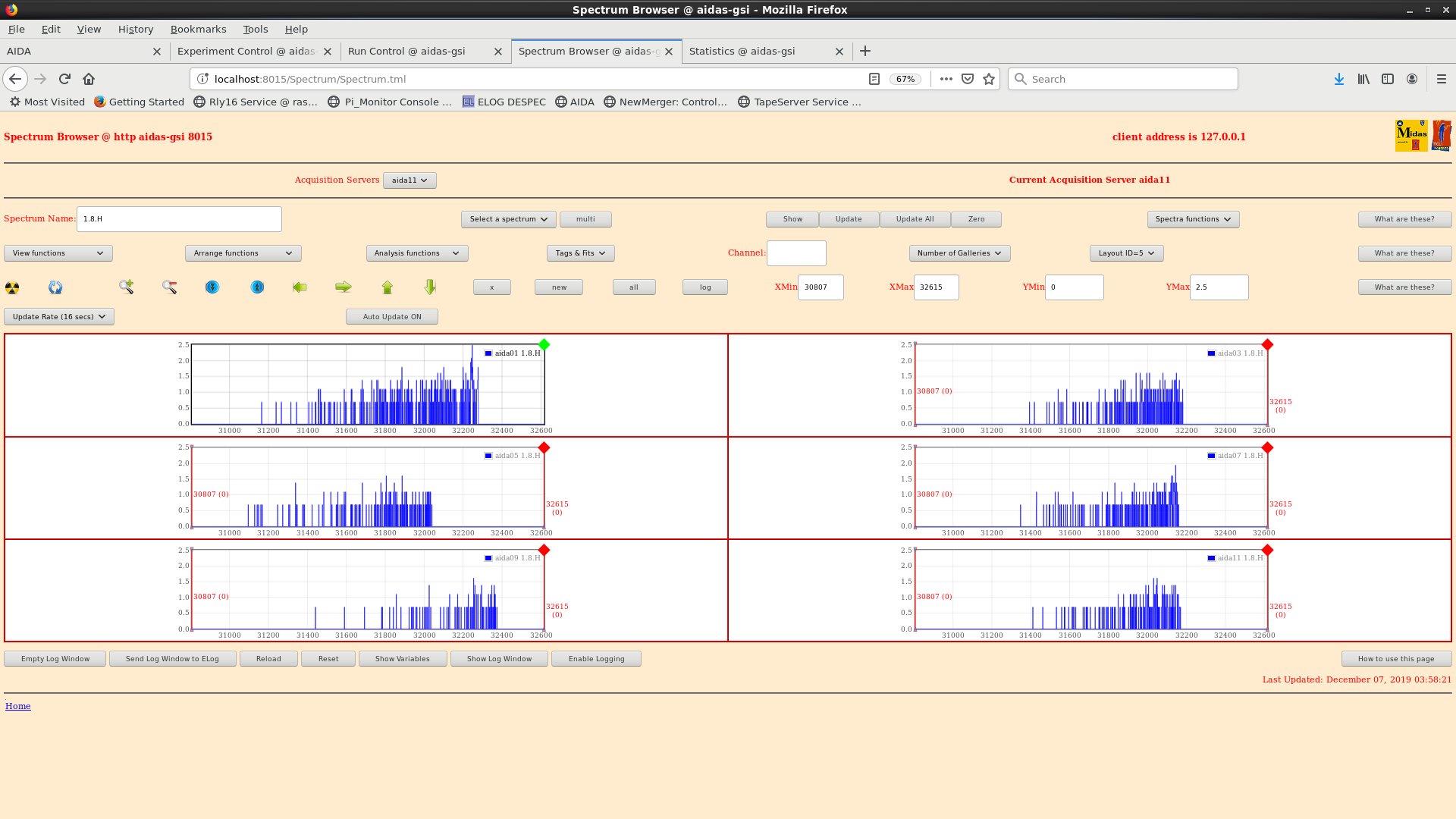Screen dimensions: 1456x819
Task: Click the Channel input field
Action: [x=796, y=253]
